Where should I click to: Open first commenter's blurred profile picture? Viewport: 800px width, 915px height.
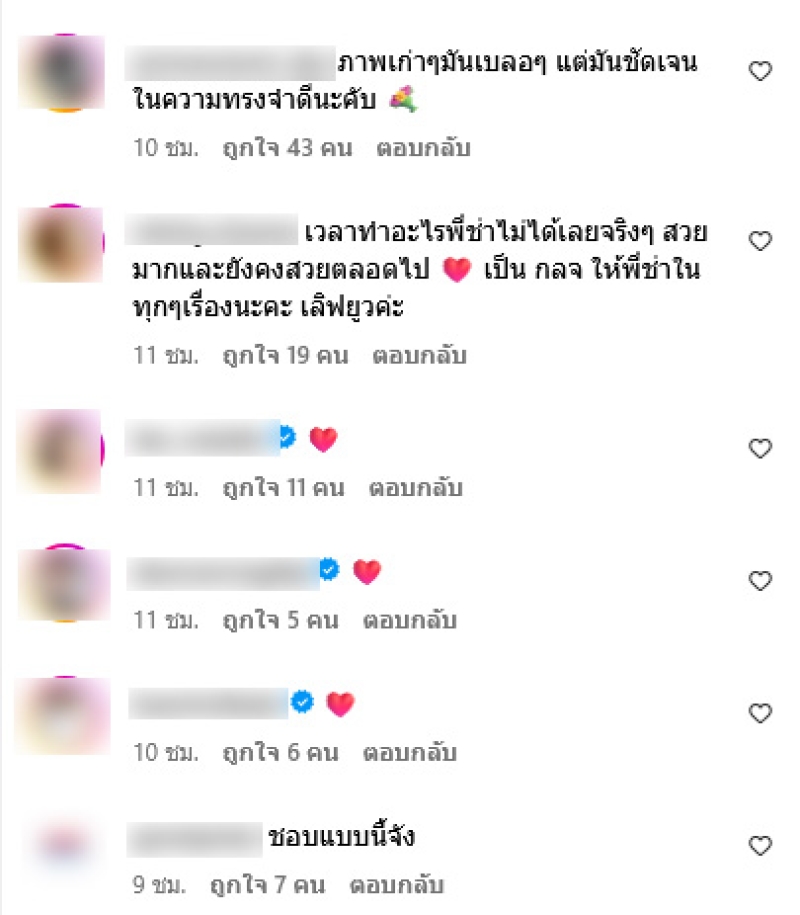(62, 72)
